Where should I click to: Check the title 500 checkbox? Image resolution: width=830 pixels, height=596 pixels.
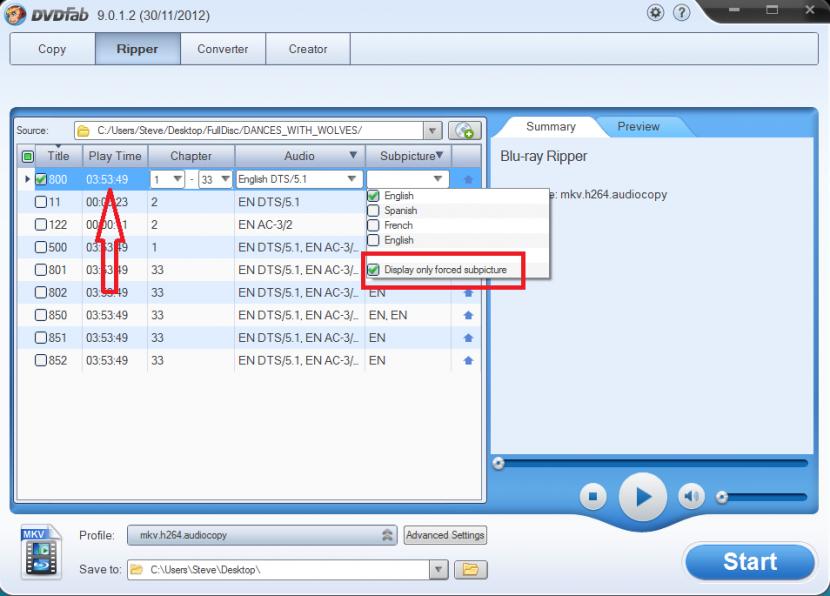(41, 247)
